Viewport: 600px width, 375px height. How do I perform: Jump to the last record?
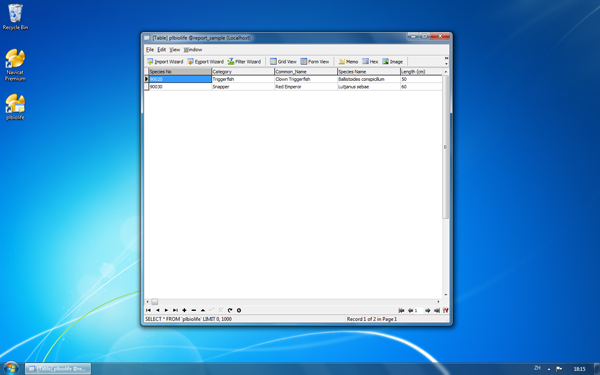(175, 310)
